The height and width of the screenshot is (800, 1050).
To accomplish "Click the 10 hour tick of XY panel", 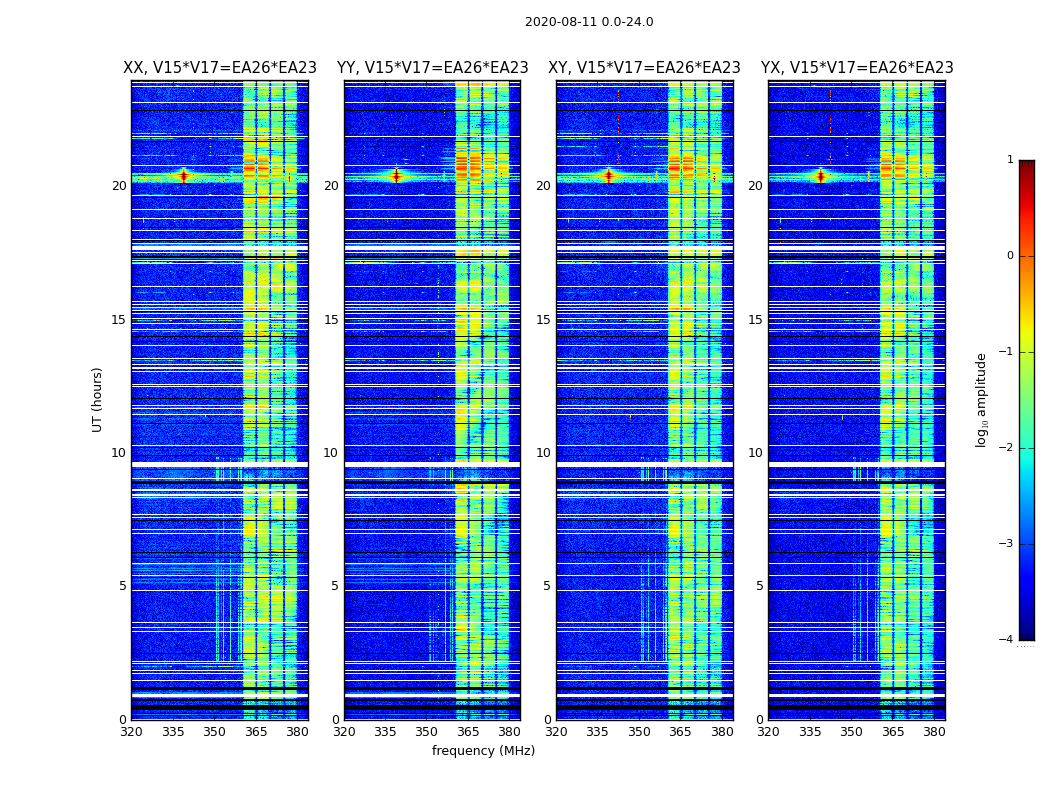I will (x=544, y=453).
